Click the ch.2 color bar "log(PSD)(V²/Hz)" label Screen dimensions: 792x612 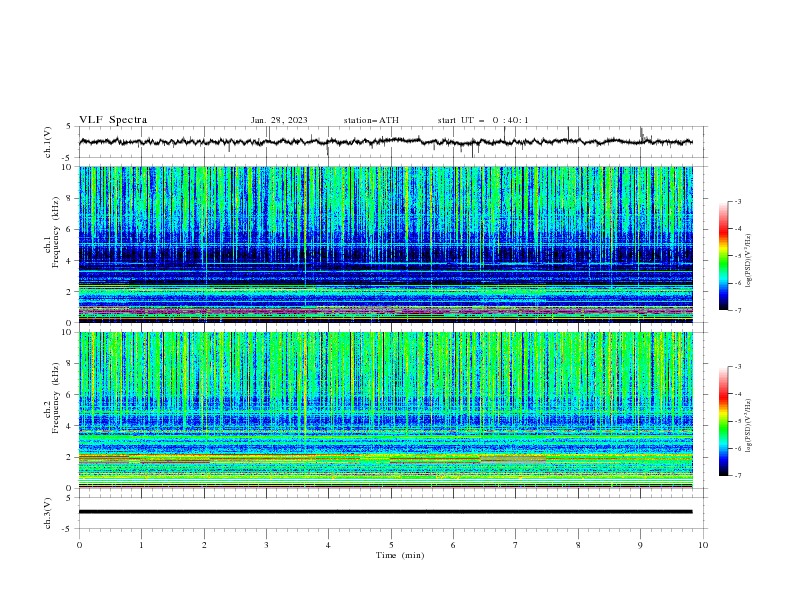[749, 426]
